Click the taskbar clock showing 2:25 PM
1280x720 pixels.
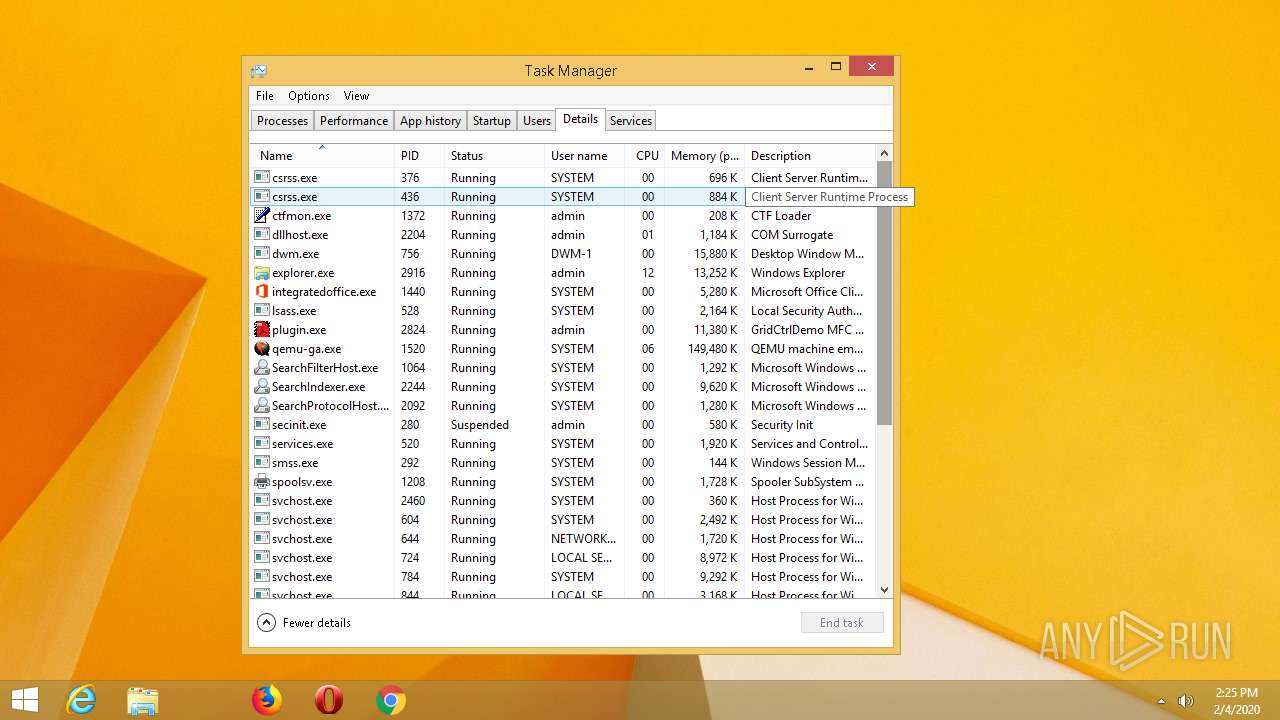point(1236,700)
